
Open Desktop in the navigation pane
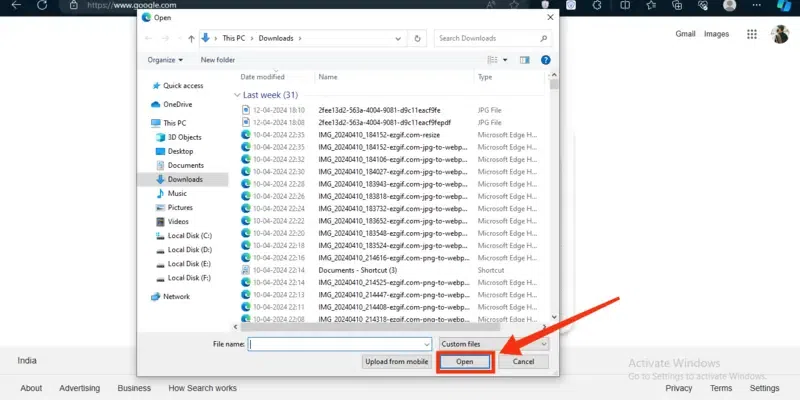[174, 152]
